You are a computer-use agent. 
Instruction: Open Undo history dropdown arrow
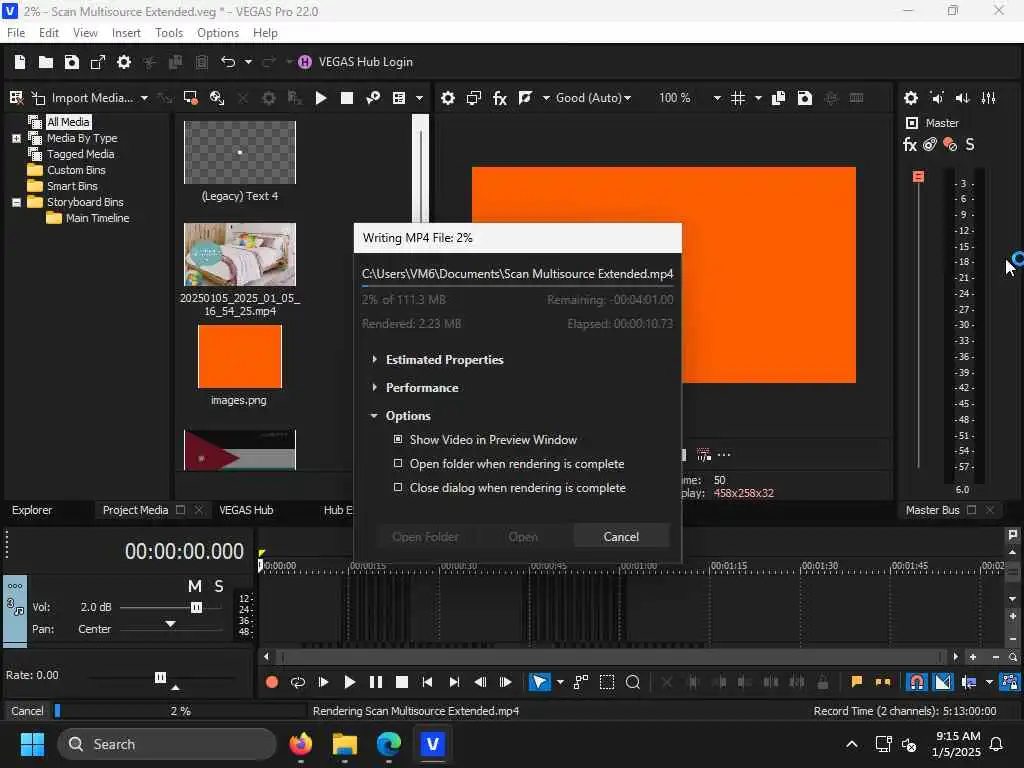pyautogui.click(x=248, y=62)
